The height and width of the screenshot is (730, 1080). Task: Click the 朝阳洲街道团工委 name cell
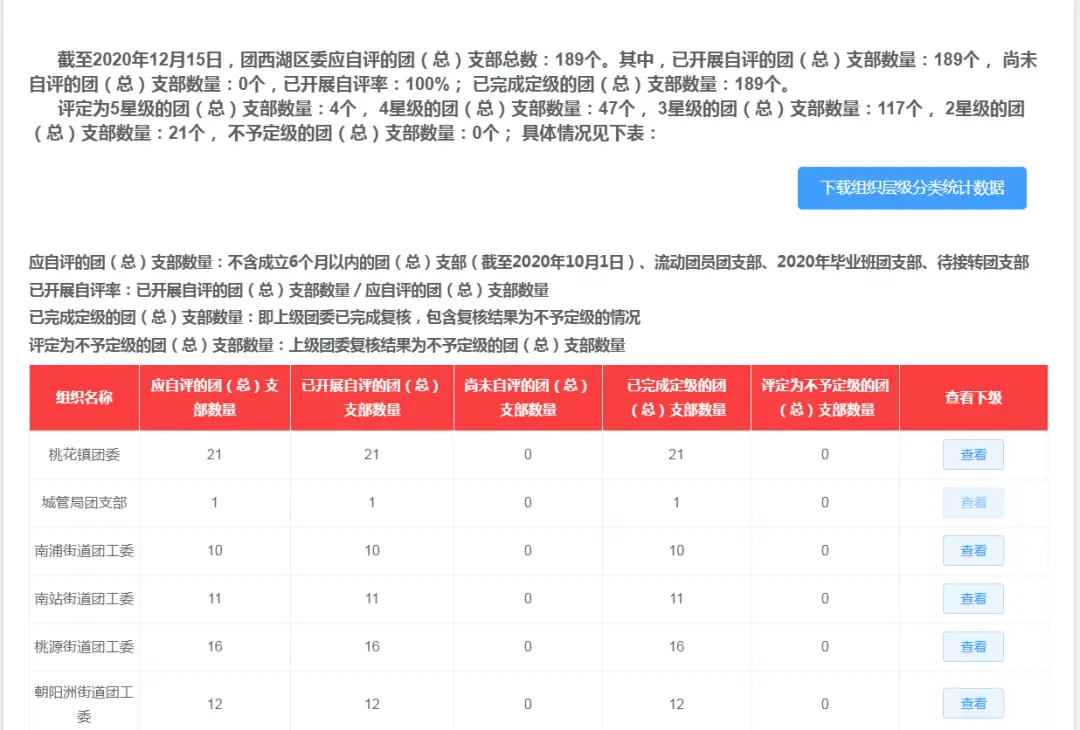point(84,703)
